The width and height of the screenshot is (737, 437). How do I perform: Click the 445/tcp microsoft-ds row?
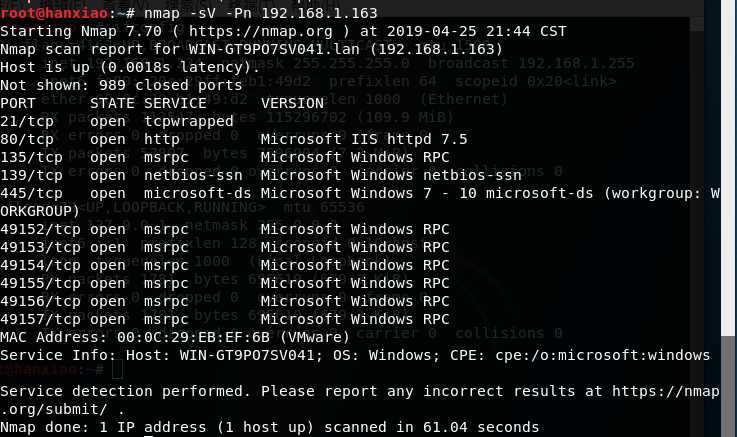point(360,202)
